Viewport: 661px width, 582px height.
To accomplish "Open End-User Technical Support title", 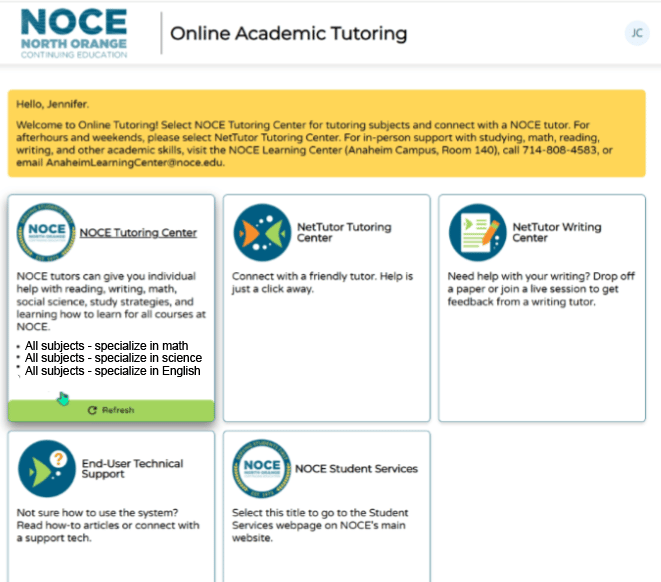I will point(132,469).
